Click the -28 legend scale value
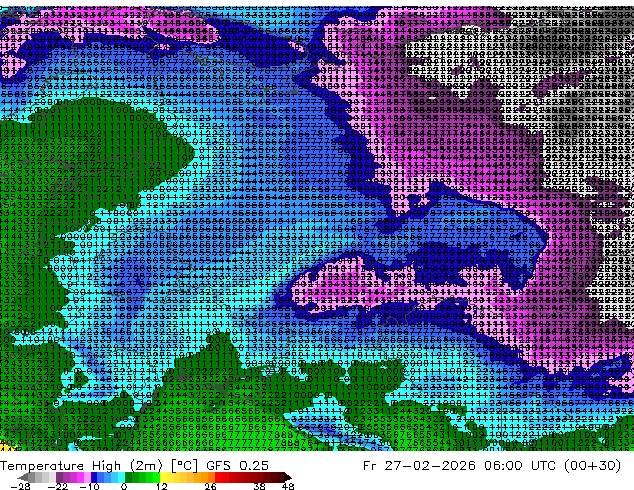 tap(20, 486)
